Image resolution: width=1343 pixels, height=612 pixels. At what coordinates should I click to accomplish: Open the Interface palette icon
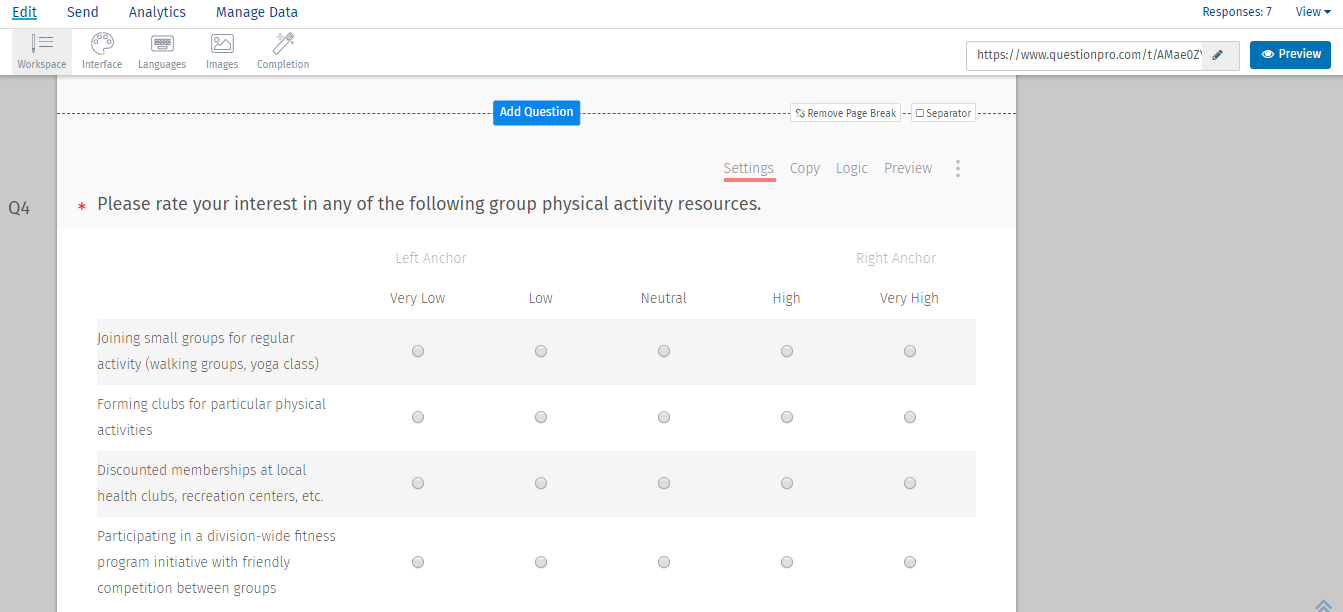tap(102, 44)
